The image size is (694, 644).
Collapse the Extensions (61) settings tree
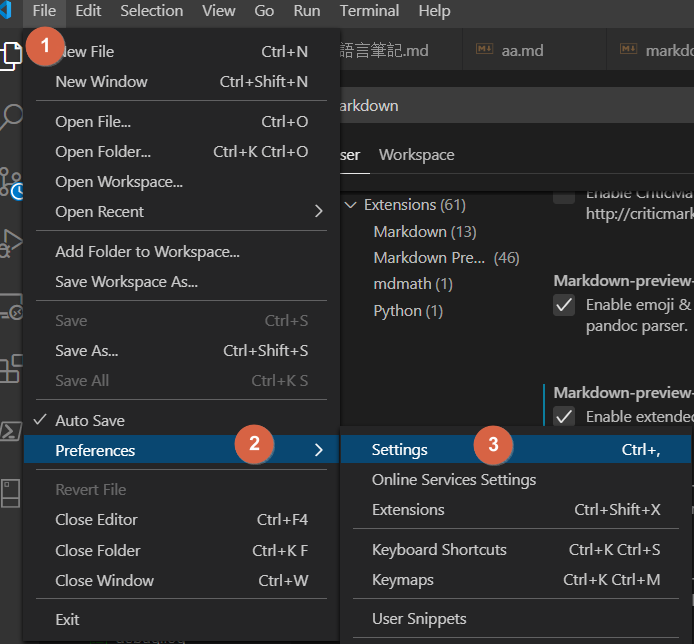351,205
